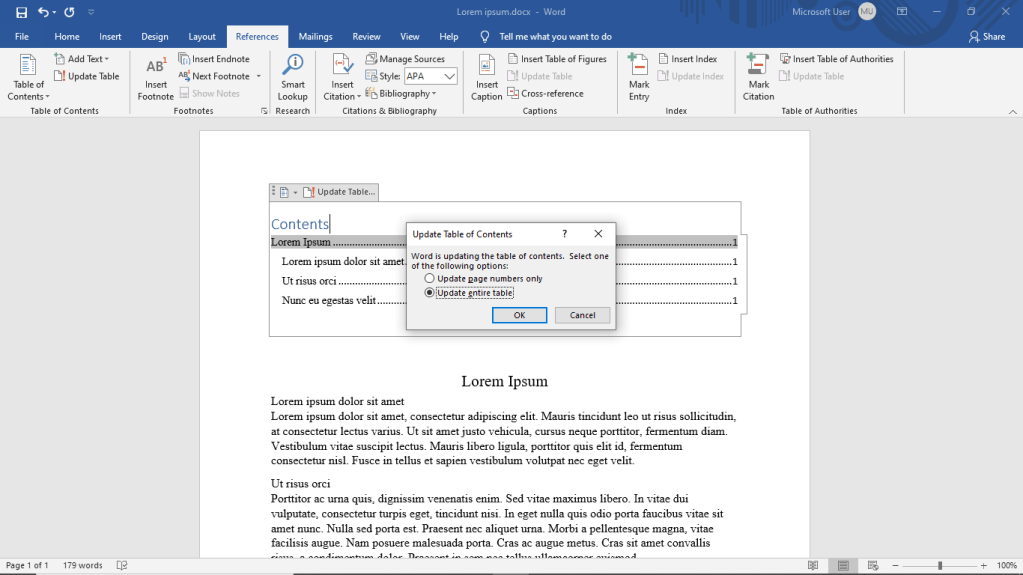Insert a footnote with the AB1 icon
Screen dimensions: 1023x575
click(x=155, y=78)
